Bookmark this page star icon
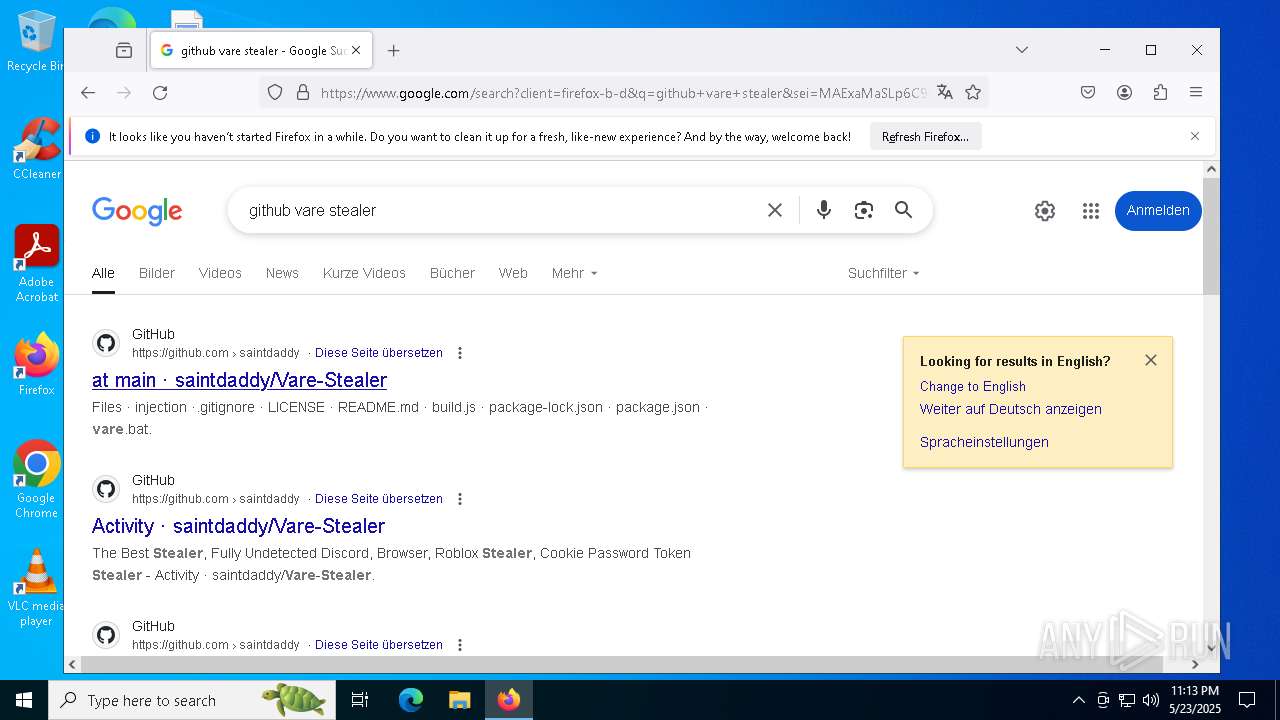The image size is (1280, 720). pos(973,93)
